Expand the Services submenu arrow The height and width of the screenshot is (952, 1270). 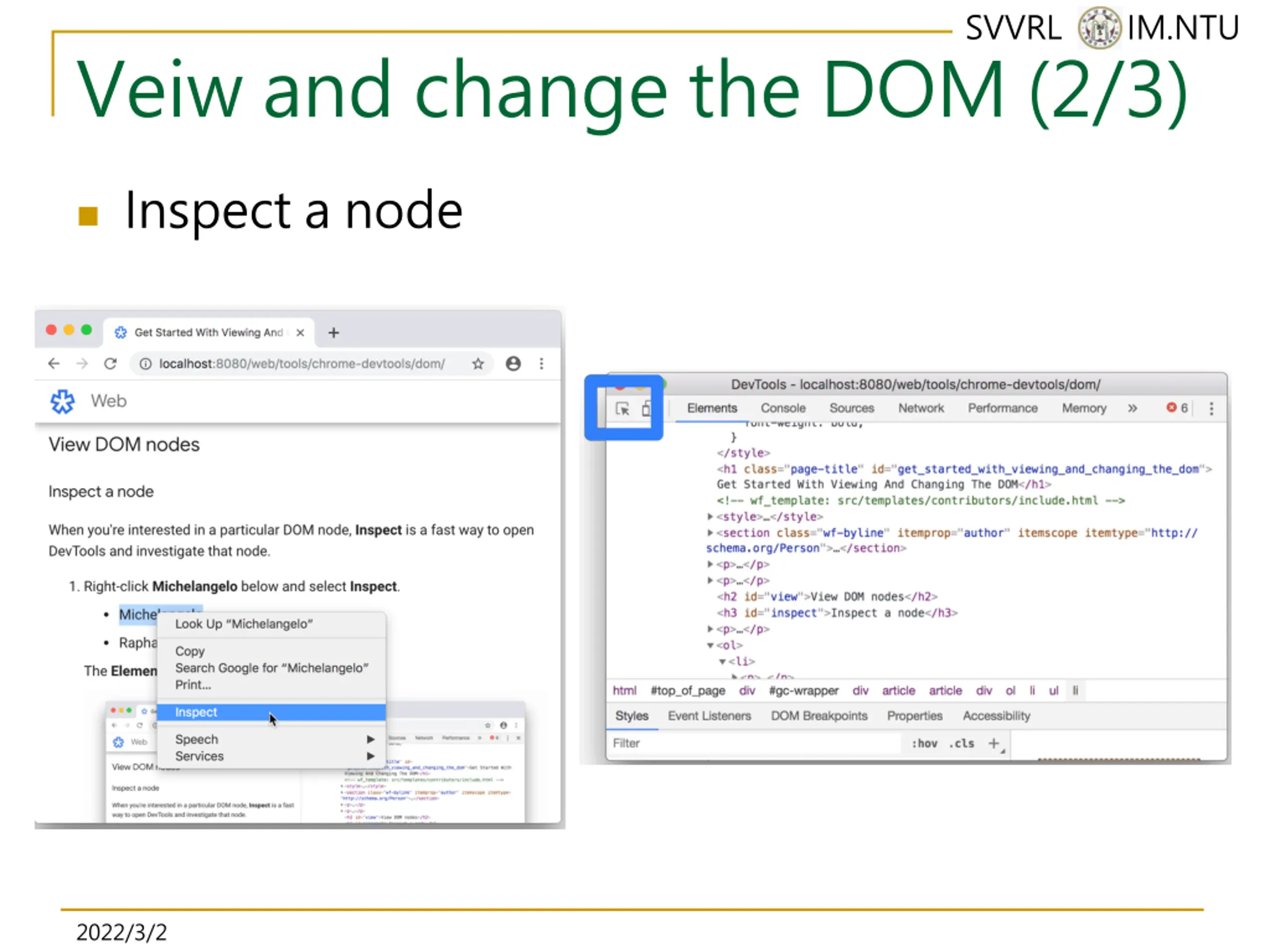371,756
